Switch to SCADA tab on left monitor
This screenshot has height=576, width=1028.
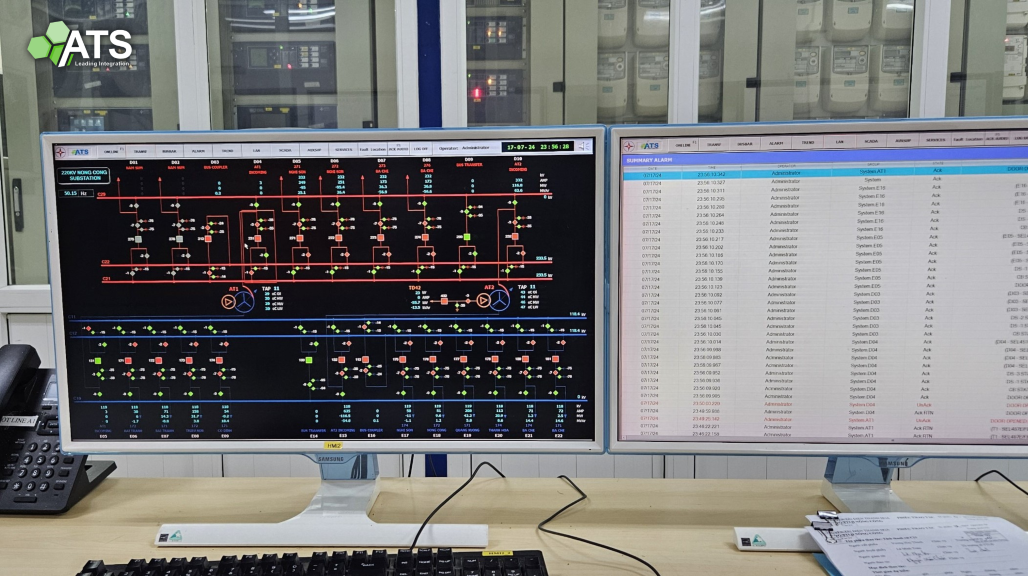coord(285,150)
